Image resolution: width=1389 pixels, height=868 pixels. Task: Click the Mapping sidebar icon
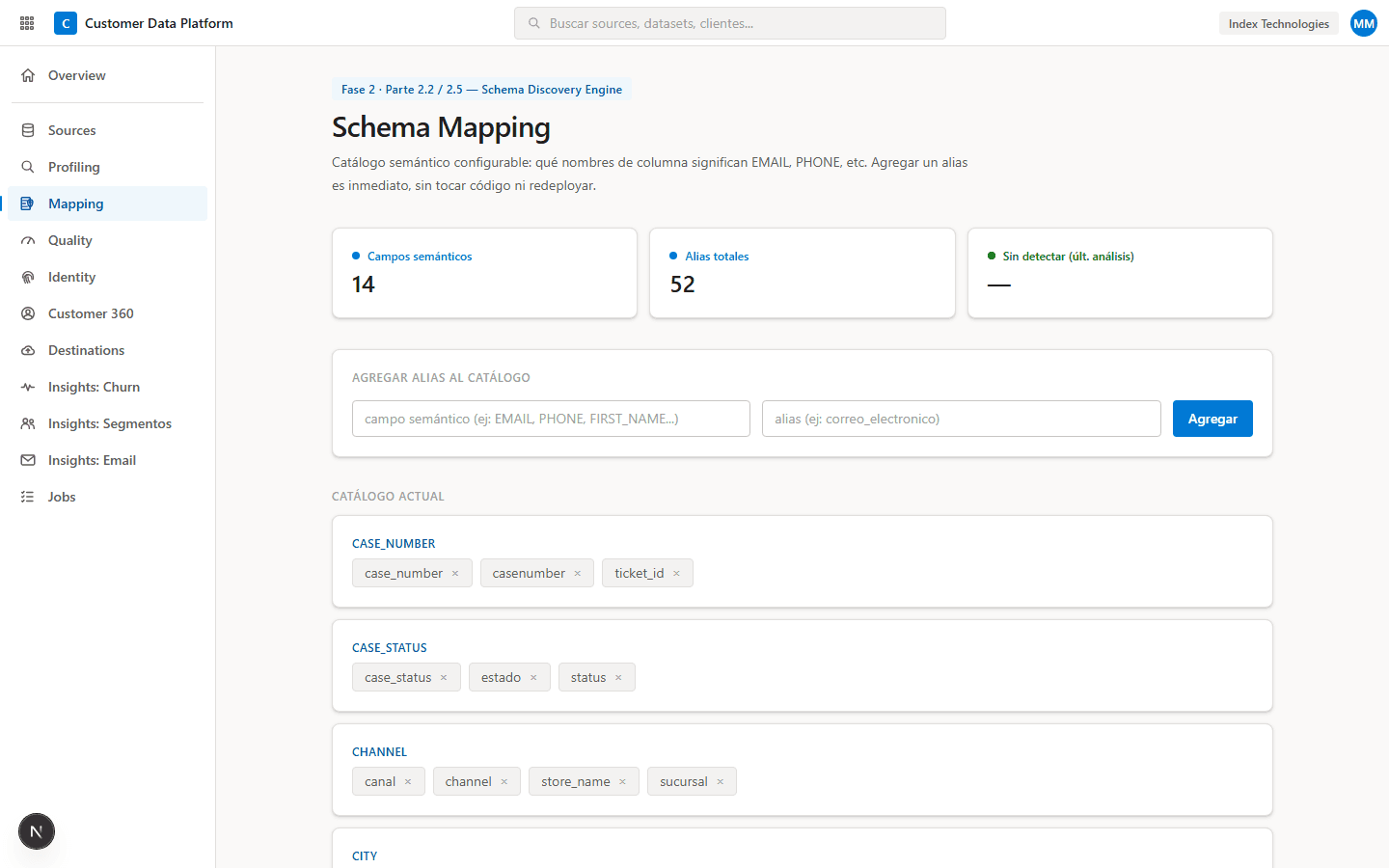[x=28, y=203]
